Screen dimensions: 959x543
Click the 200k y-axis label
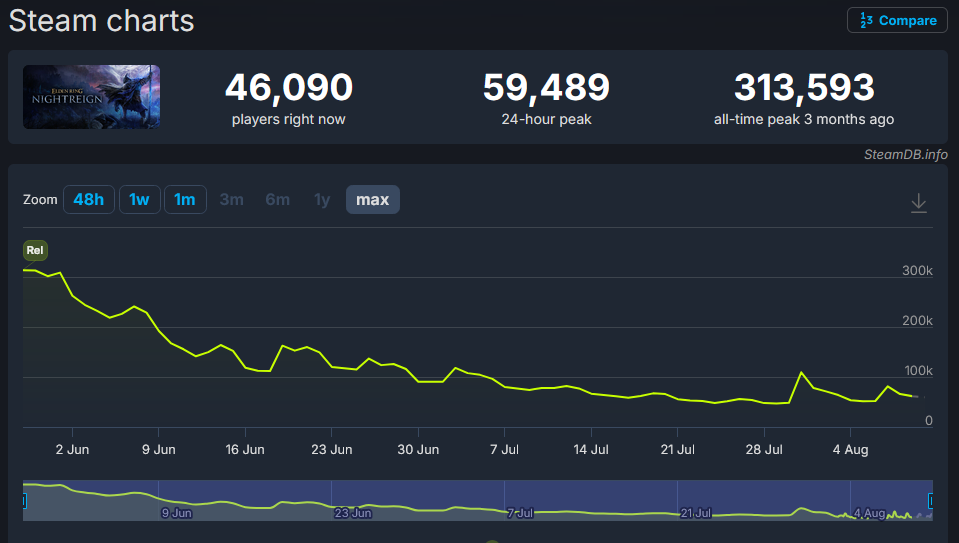[x=917, y=320]
